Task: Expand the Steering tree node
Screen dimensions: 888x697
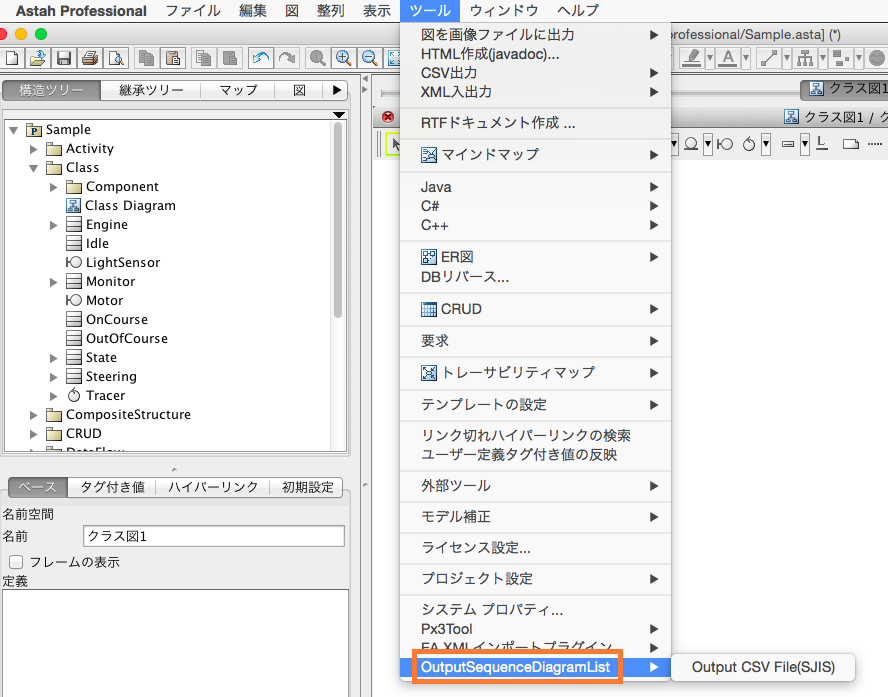Action: 54,377
